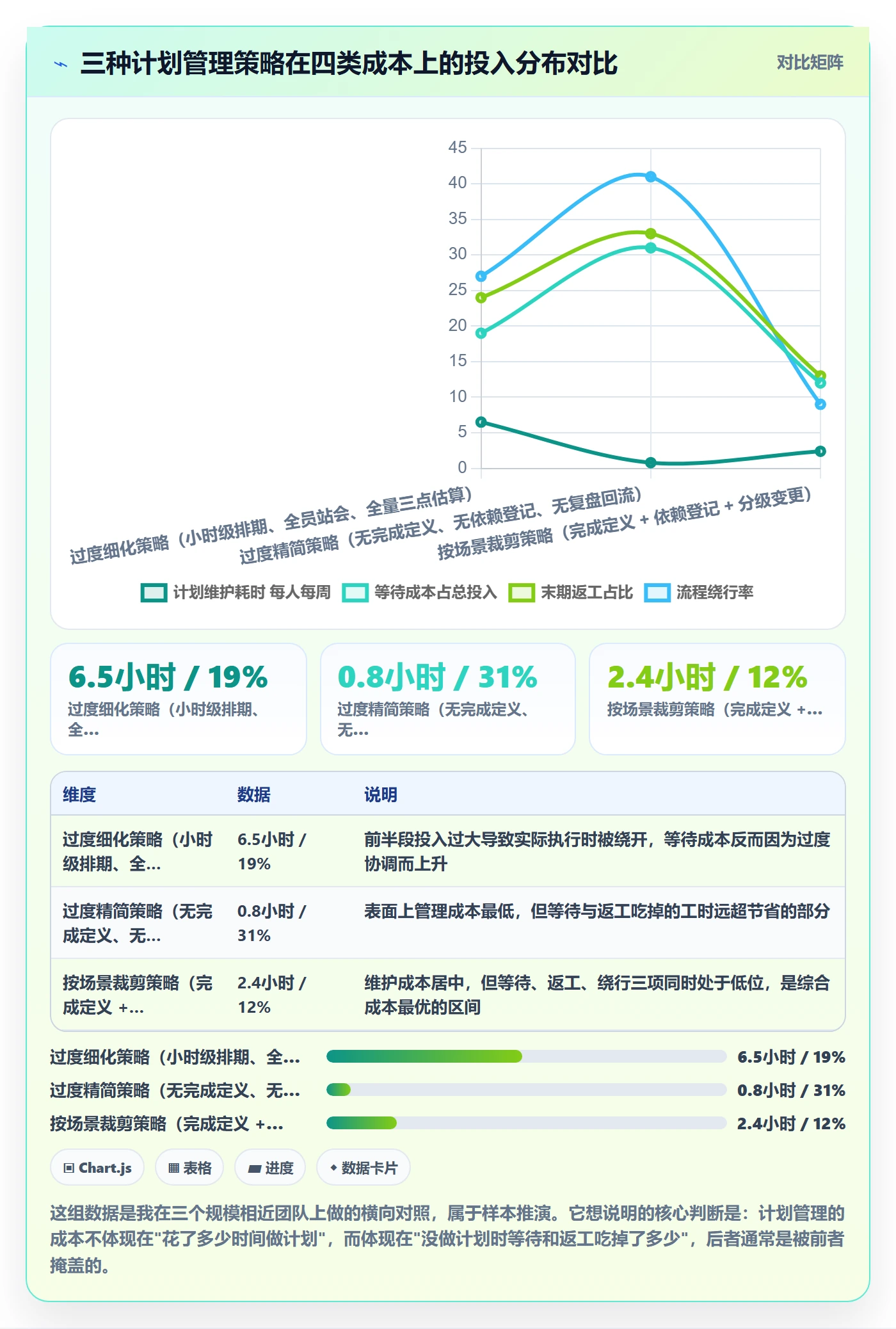
Task: Click the blue 流程绕行率 point at 27
Action: [x=481, y=277]
